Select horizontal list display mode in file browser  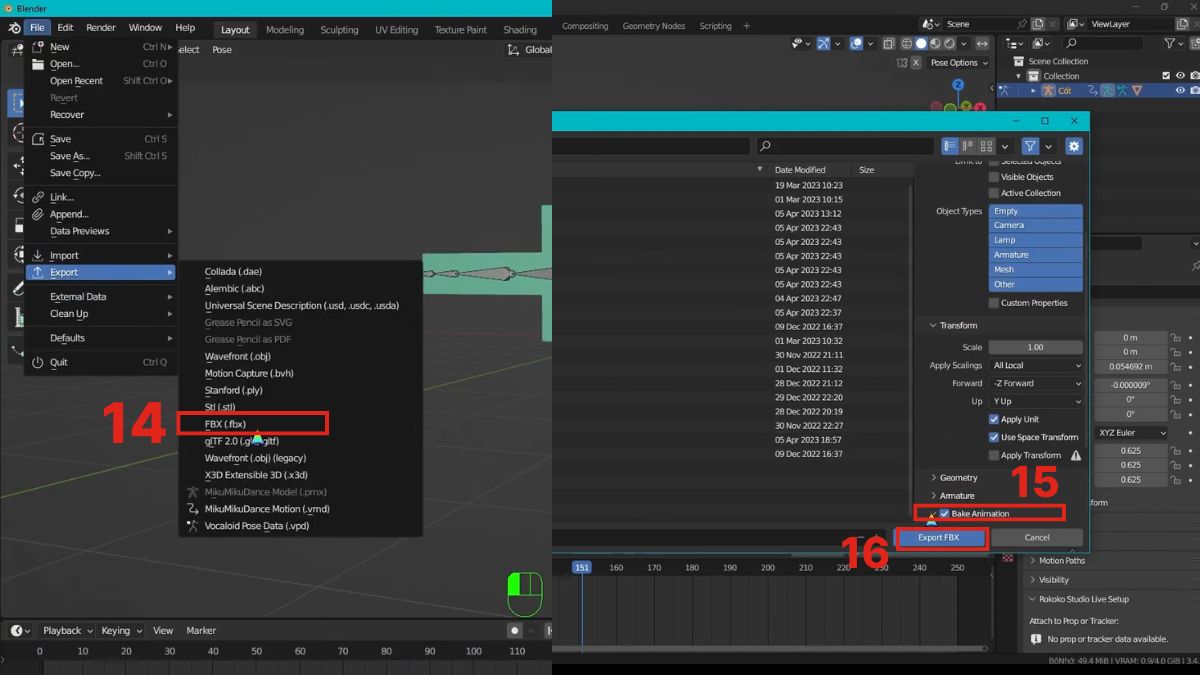tap(968, 146)
